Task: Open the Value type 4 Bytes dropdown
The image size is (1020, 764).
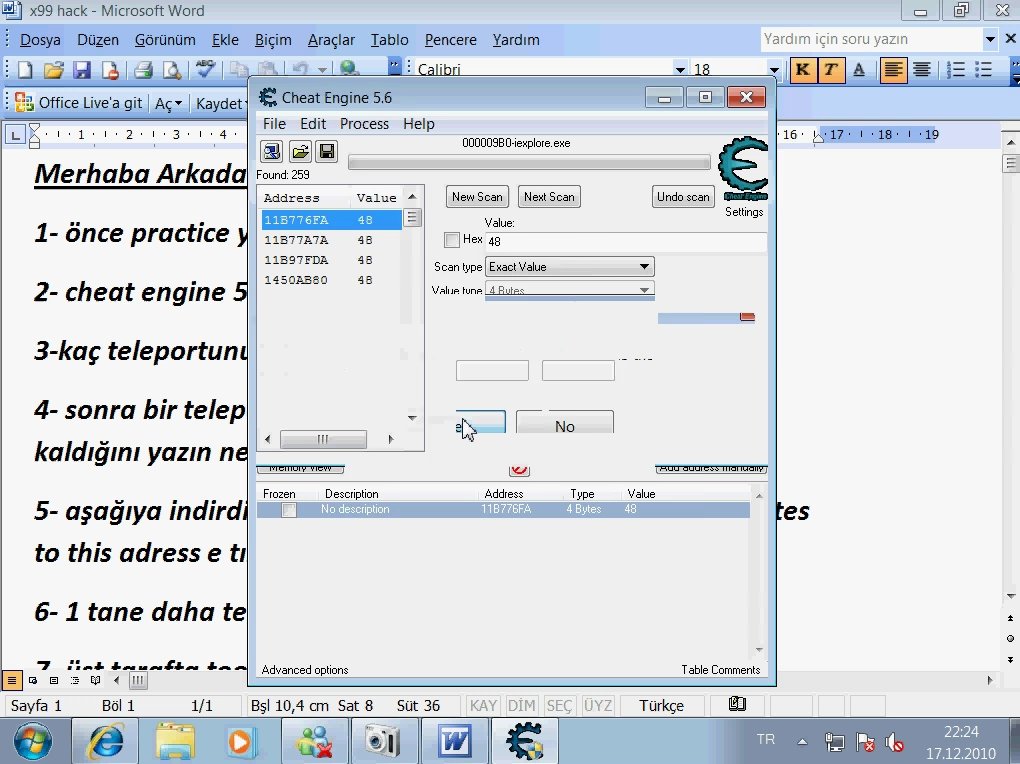Action: (570, 290)
